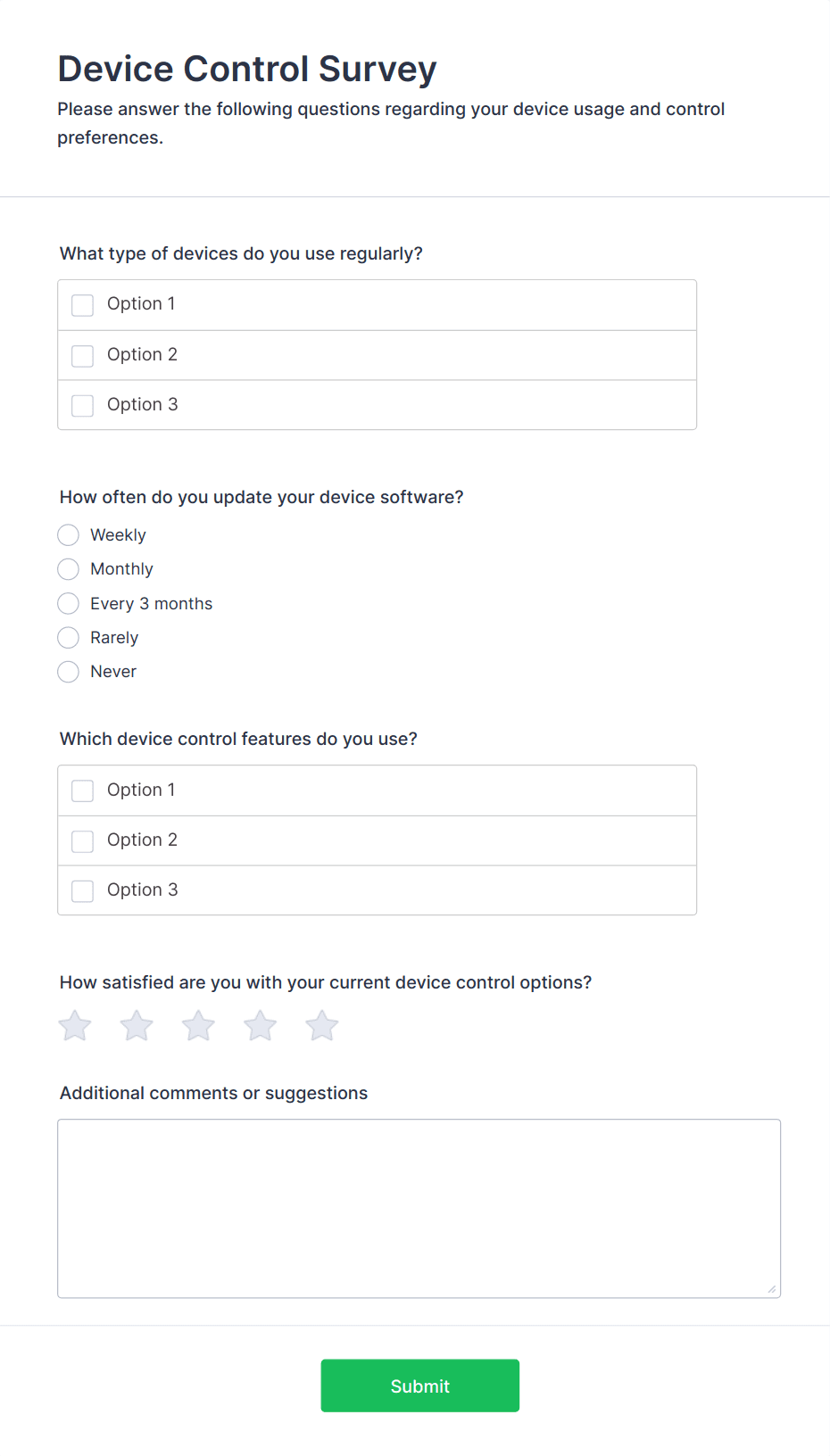Rate satisfaction four stars
Viewport: 830px width, 1456px height.
260,1026
